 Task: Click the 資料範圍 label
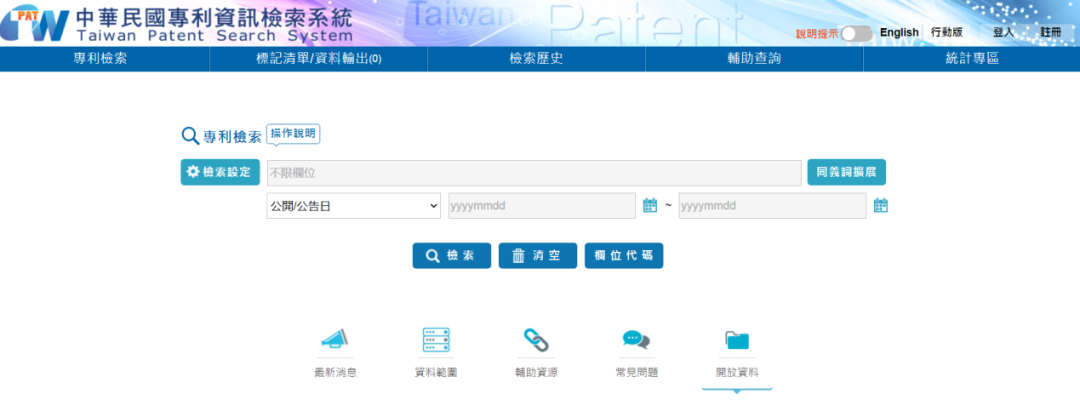point(436,373)
